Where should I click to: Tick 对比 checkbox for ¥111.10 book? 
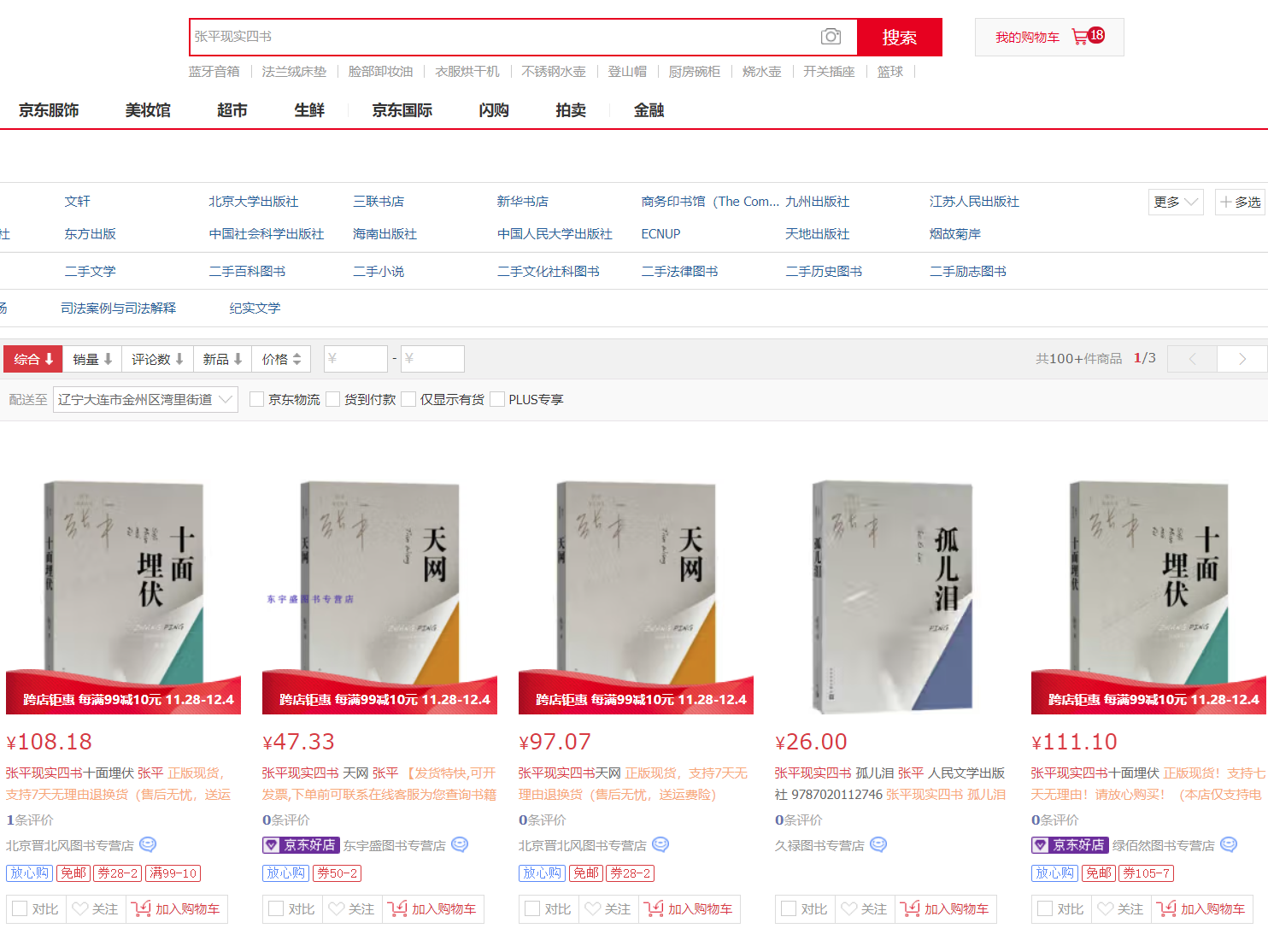tap(1045, 908)
